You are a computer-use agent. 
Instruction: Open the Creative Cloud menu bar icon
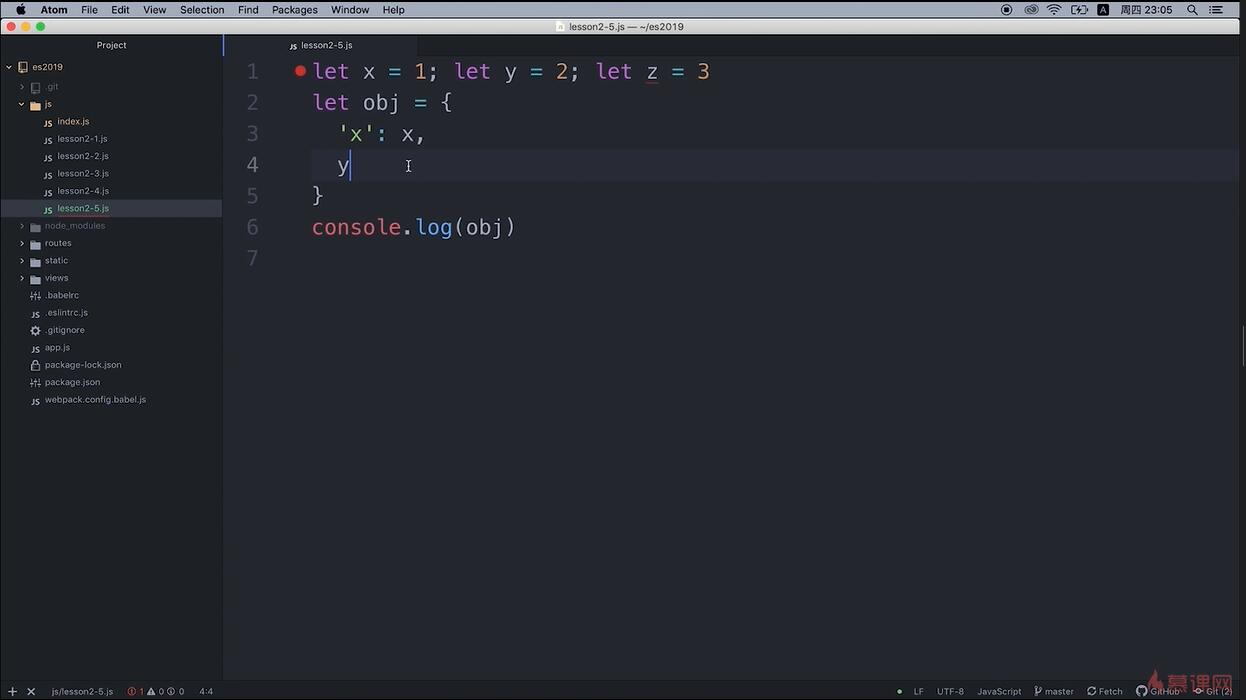tap(1031, 10)
